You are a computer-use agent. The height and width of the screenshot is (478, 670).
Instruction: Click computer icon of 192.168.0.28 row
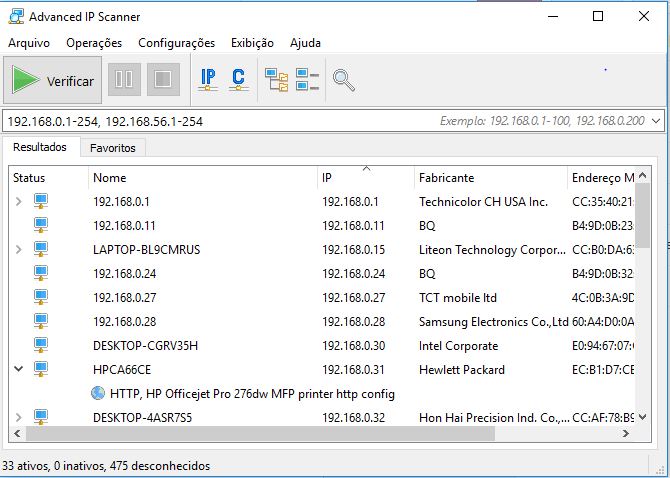(x=41, y=321)
